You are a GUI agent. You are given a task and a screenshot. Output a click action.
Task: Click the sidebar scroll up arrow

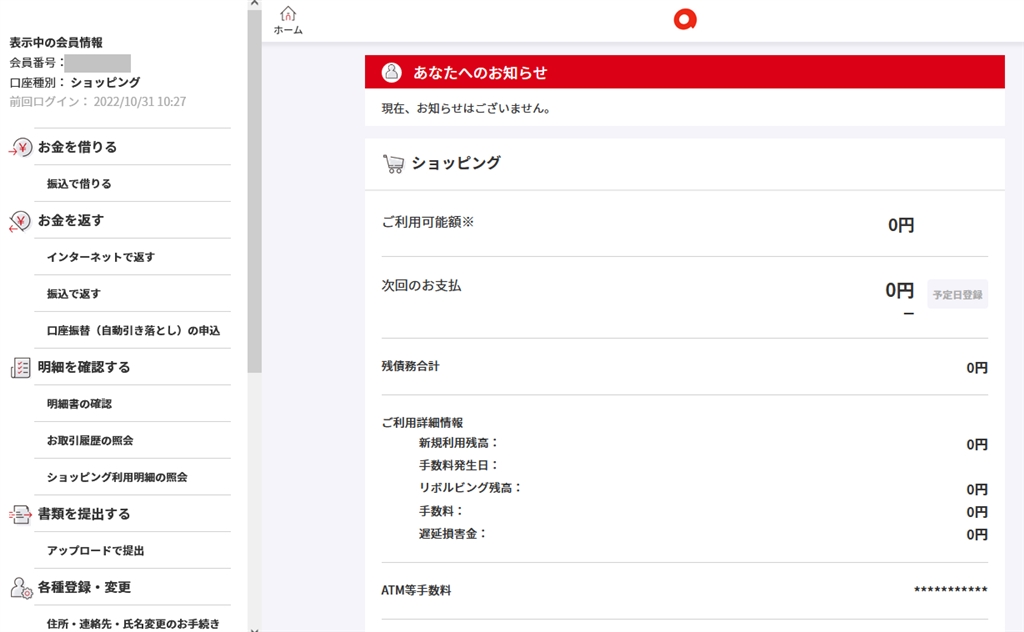click(x=254, y=3)
